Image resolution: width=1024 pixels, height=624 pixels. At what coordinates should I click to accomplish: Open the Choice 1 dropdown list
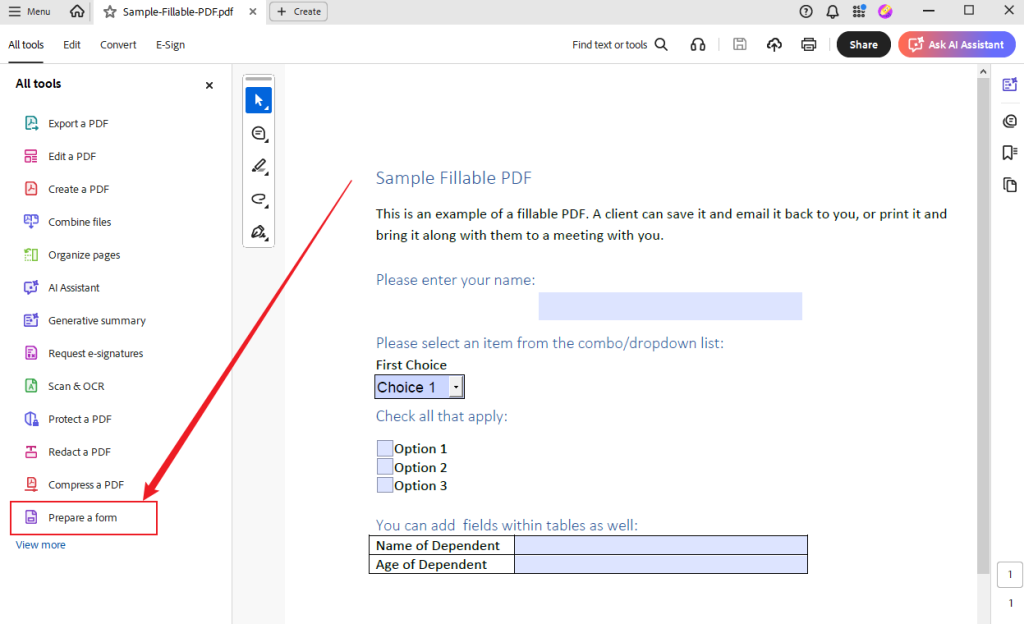[x=456, y=386]
